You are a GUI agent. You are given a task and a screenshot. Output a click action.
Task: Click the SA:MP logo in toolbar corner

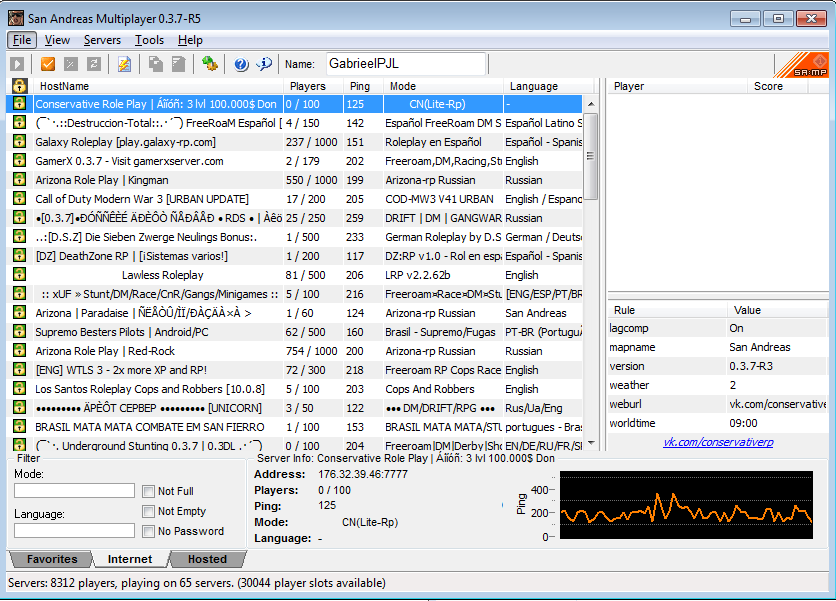pos(801,65)
